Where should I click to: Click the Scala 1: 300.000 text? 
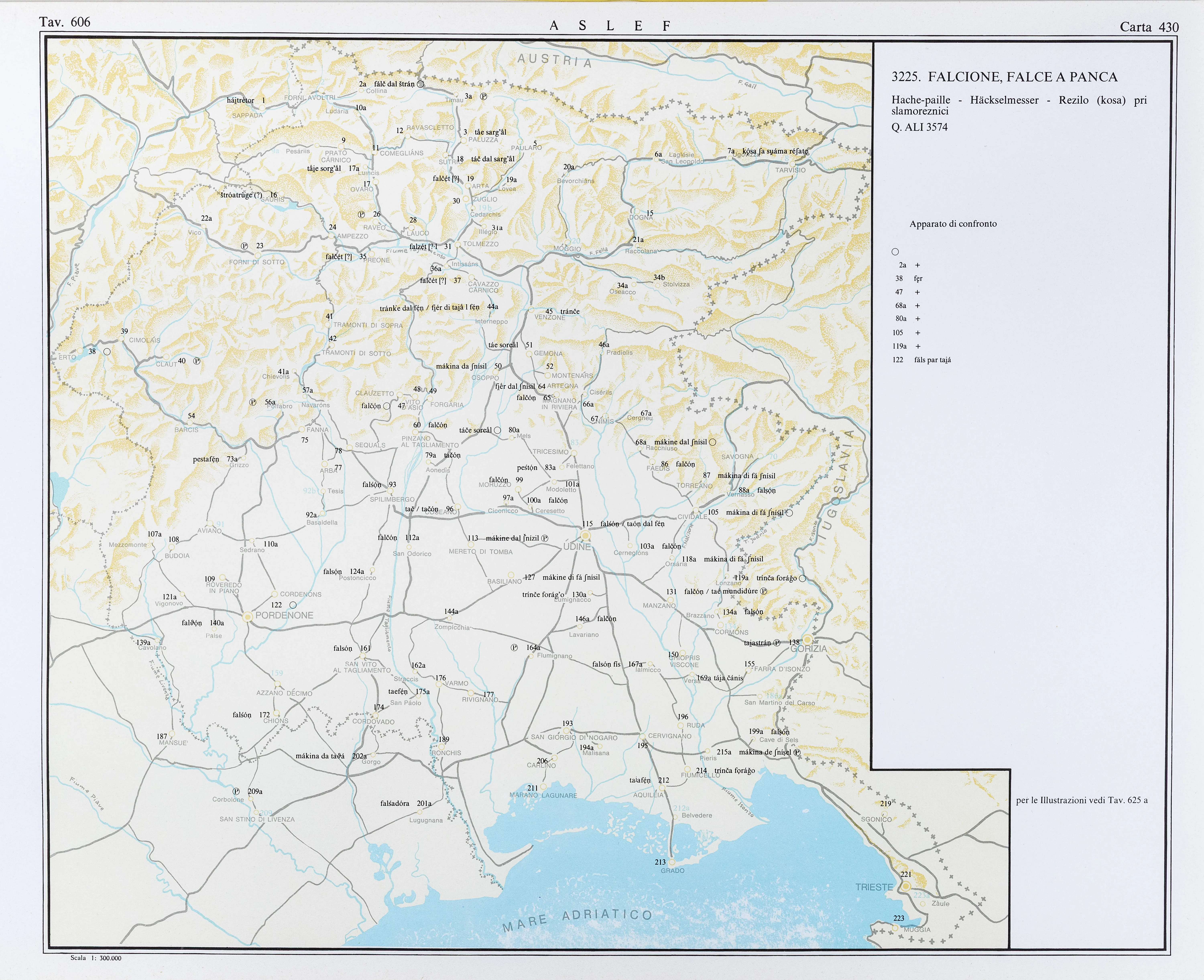tap(96, 958)
